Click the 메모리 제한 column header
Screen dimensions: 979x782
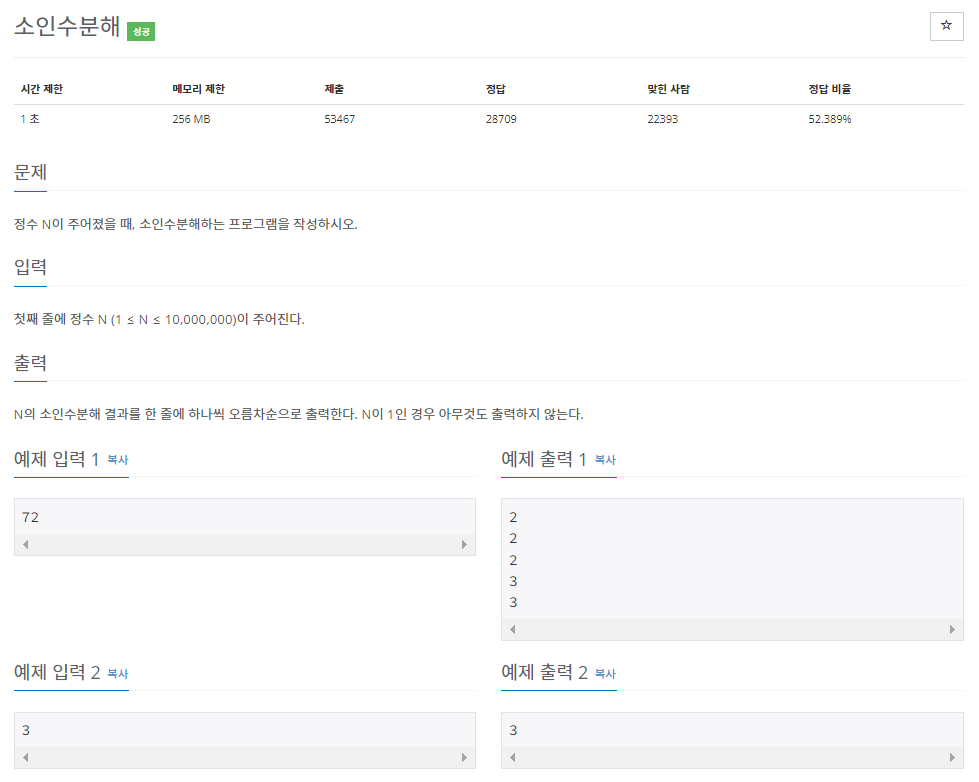click(199, 89)
